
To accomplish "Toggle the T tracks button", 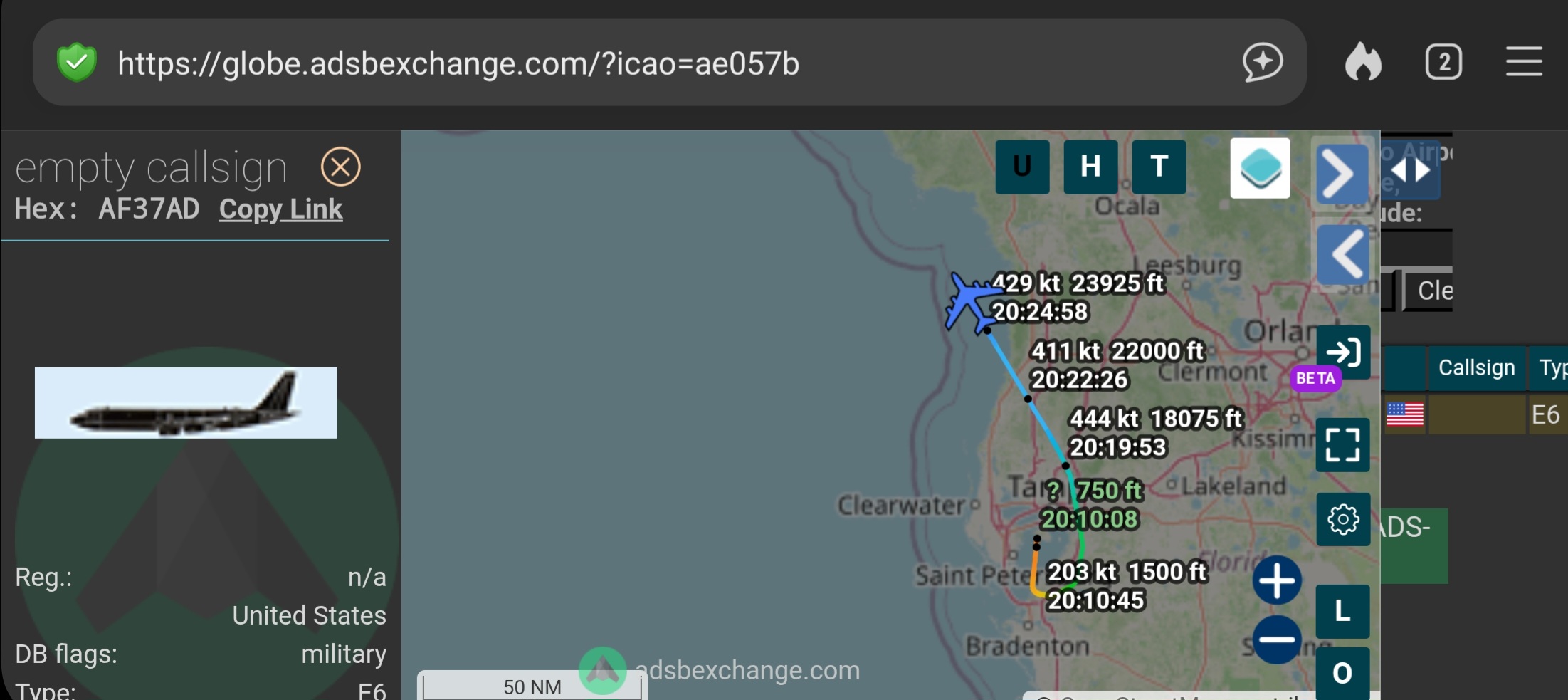I will click(x=1159, y=167).
